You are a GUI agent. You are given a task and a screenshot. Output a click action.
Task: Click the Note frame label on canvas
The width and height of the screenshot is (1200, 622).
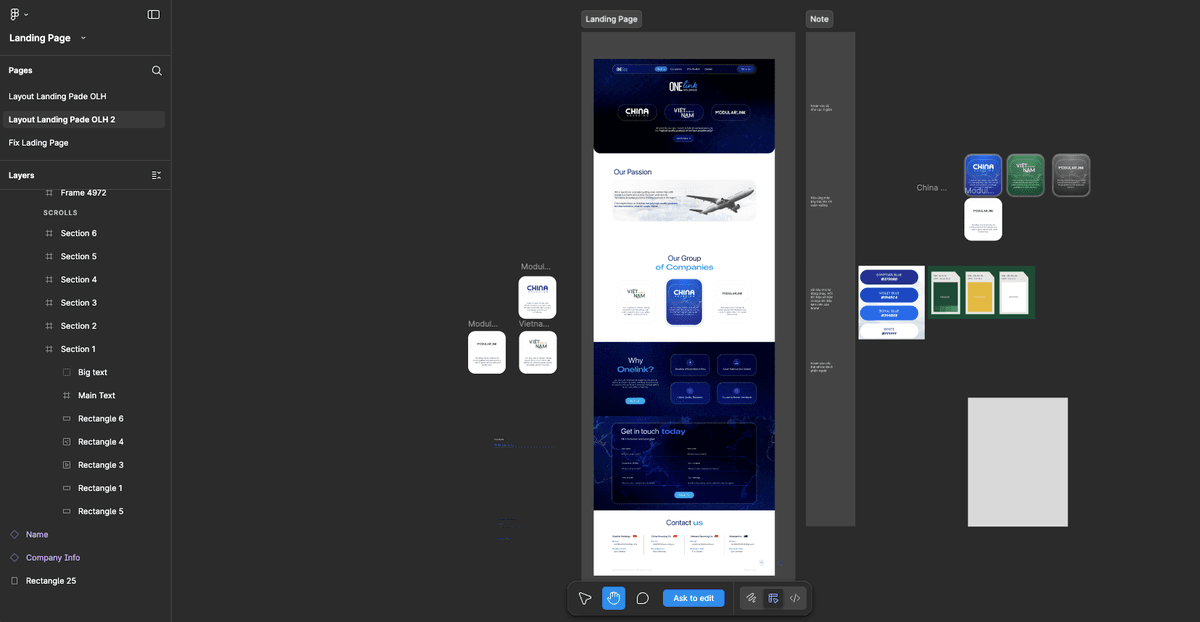[x=819, y=19]
